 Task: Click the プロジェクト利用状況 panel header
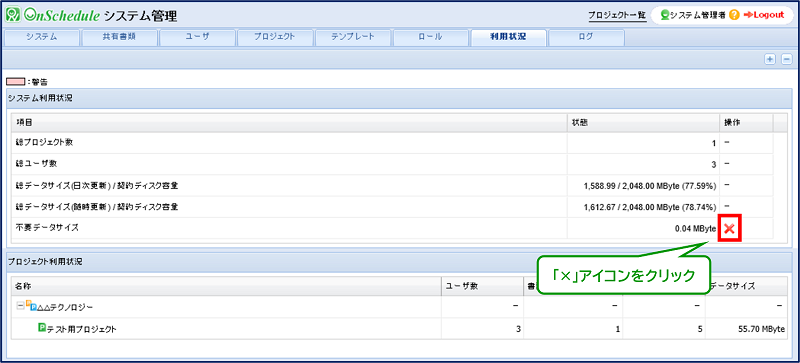click(x=400, y=261)
